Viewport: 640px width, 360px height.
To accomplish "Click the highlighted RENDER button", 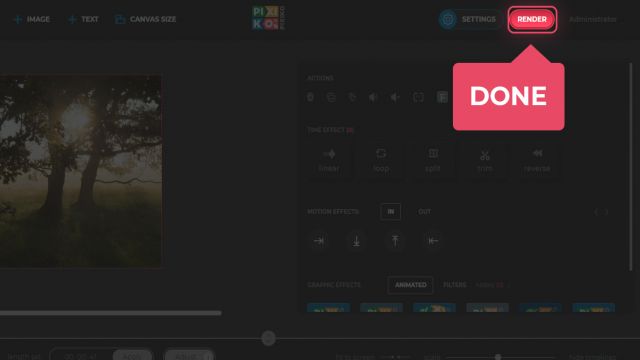I will [532, 19].
